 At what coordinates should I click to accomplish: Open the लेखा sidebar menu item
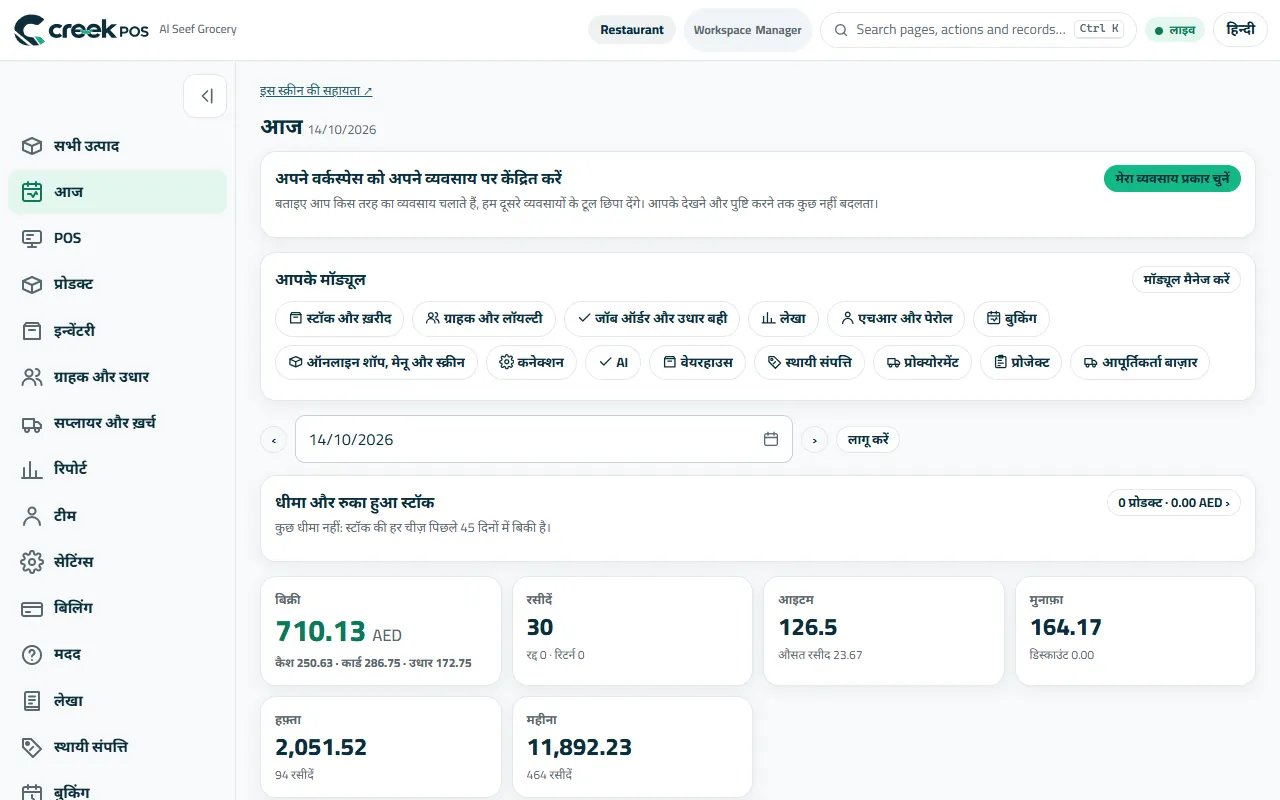(x=117, y=701)
